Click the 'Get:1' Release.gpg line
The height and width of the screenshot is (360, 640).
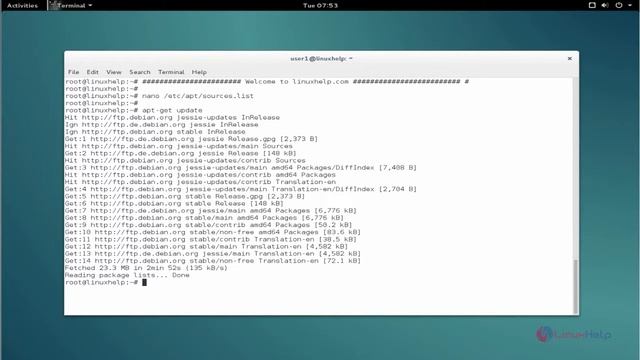(x=191, y=139)
